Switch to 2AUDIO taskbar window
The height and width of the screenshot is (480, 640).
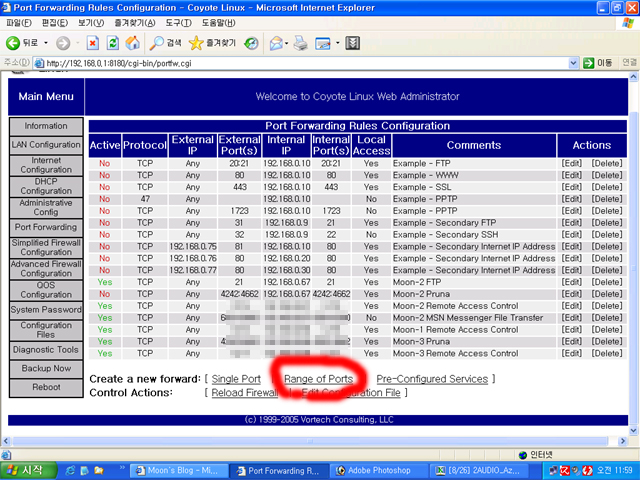[x=478, y=471]
